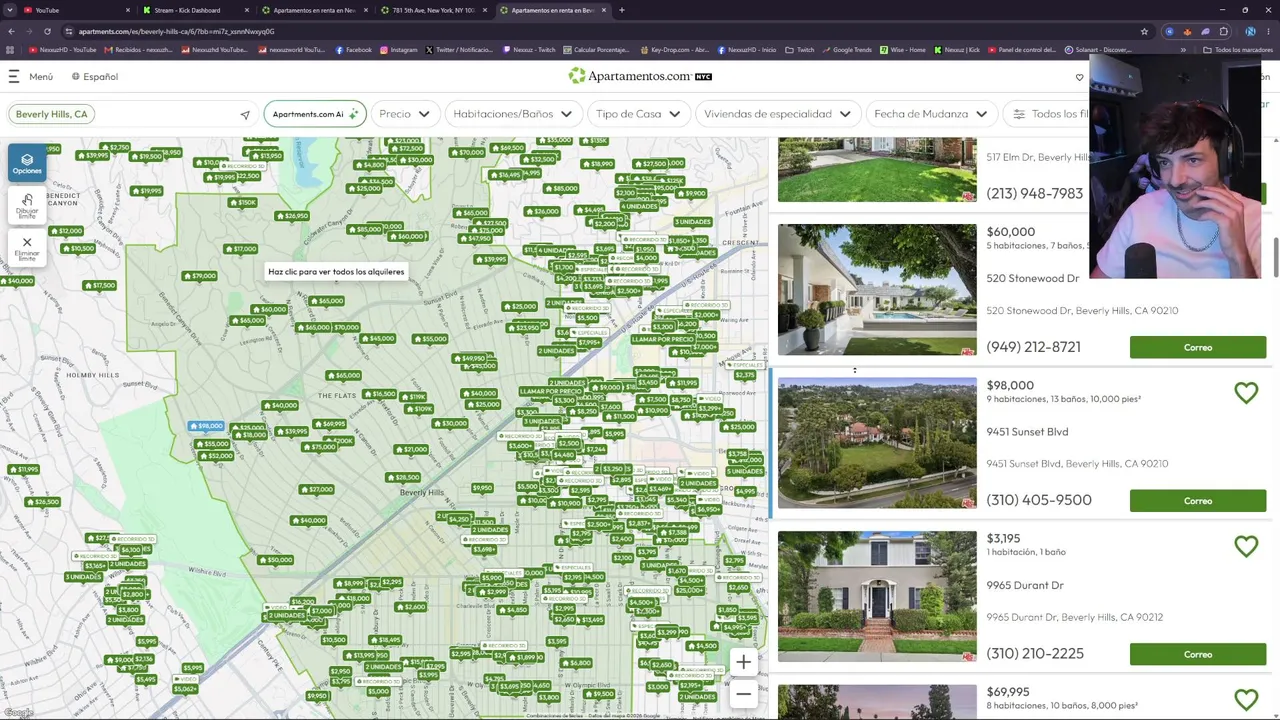Image resolution: width=1280 pixels, height=720 pixels.
Task: Open Facebook bookmark
Action: [354, 50]
